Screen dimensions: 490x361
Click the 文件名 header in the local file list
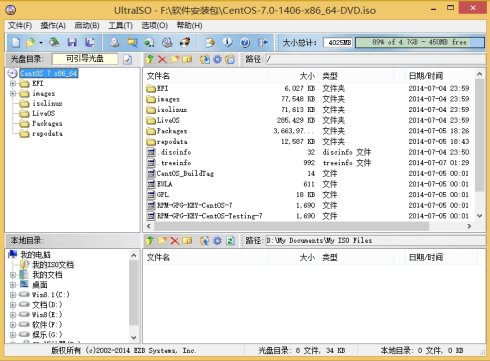(x=206, y=257)
